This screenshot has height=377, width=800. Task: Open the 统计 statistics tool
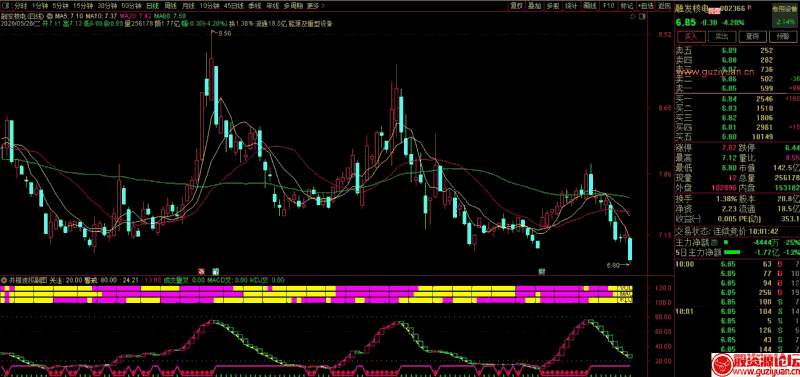point(571,6)
